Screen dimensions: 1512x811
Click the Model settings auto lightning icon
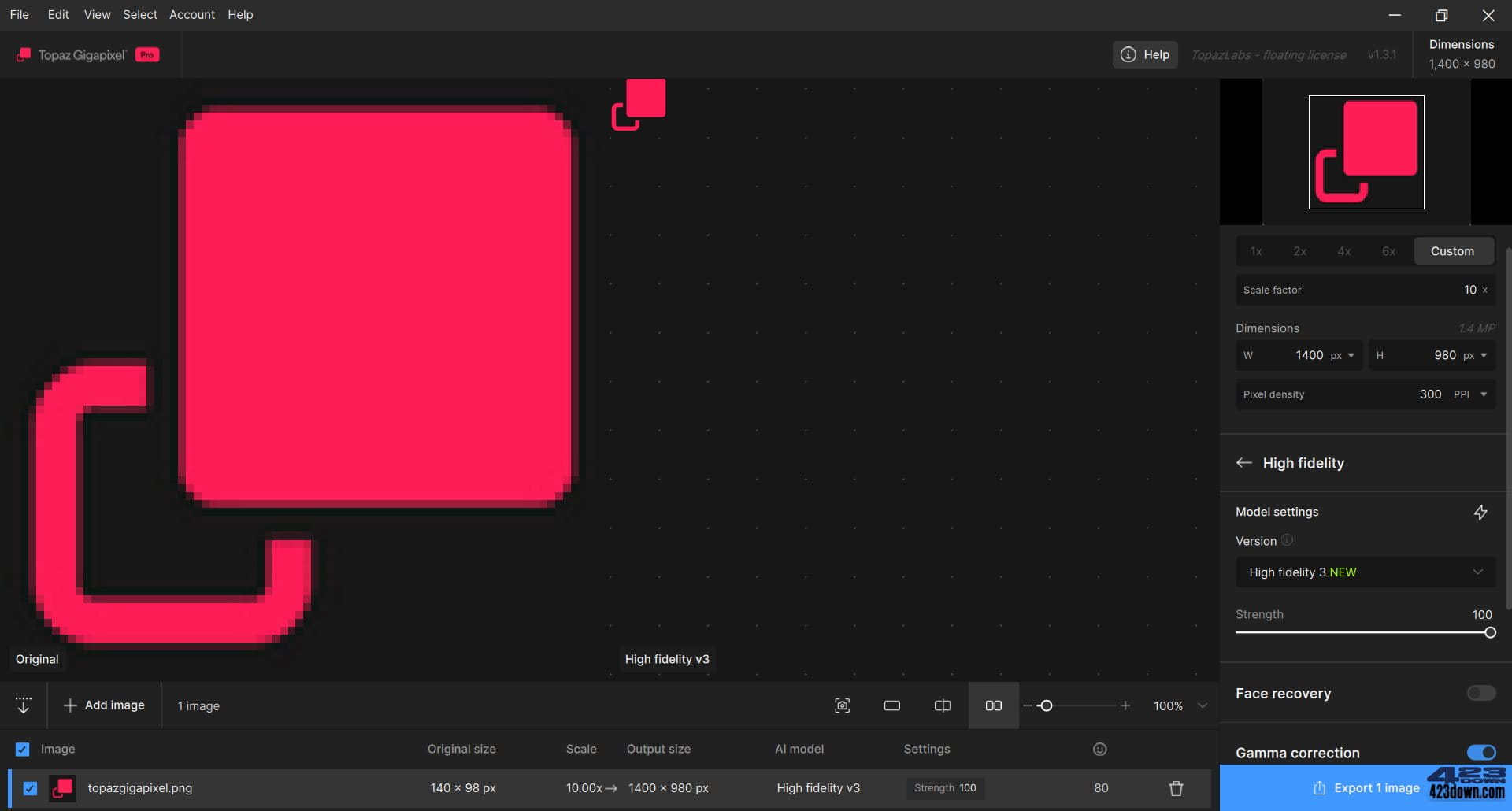point(1480,513)
